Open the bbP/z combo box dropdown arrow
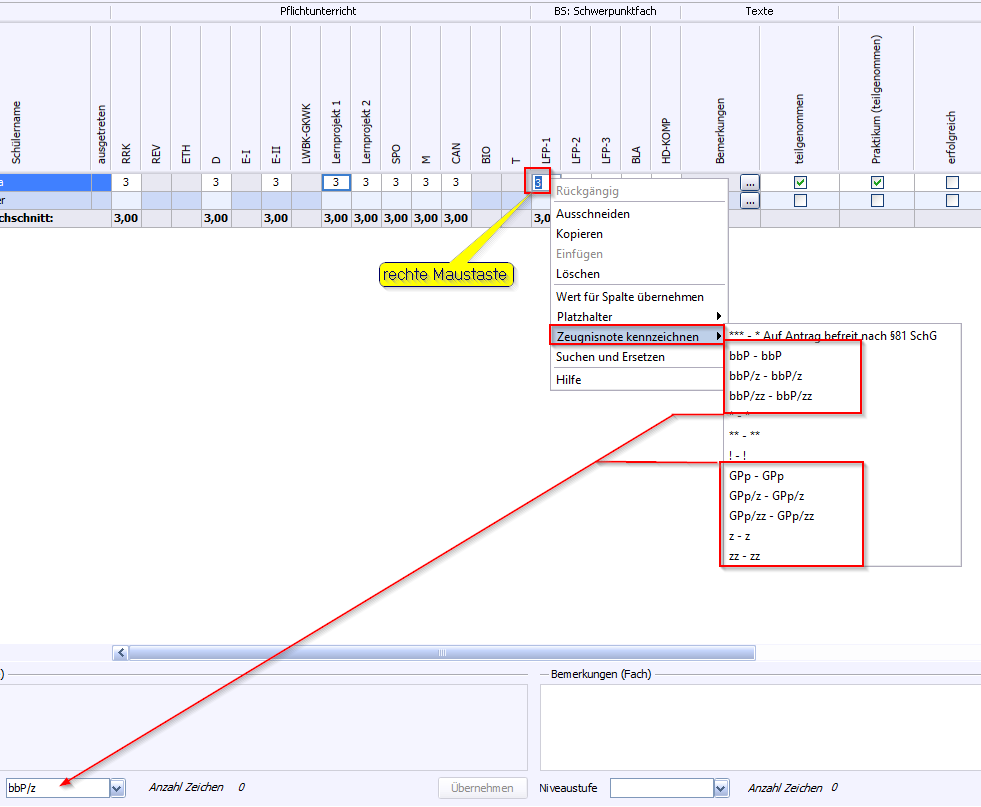 117,788
